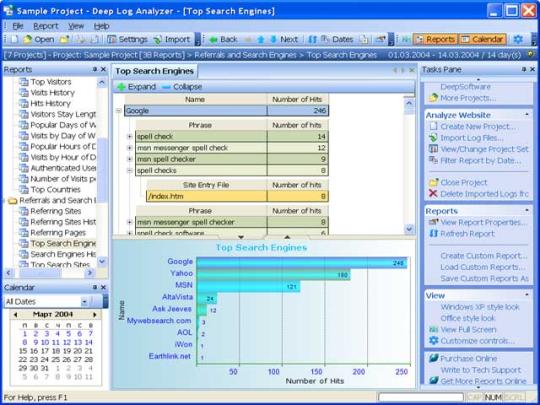Click the Referrals and Search folder icon
This screenshot has height=405, width=540.
point(12,200)
